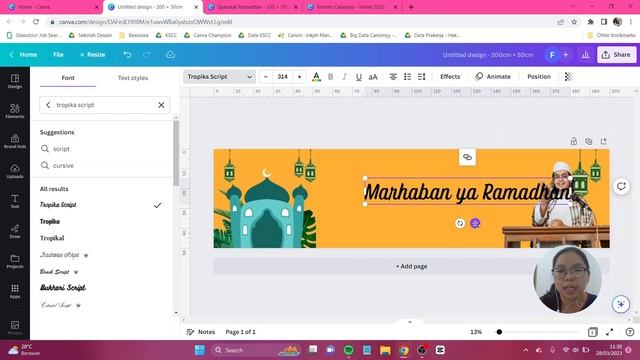Open Animate options
The image size is (640, 360).
493,77
